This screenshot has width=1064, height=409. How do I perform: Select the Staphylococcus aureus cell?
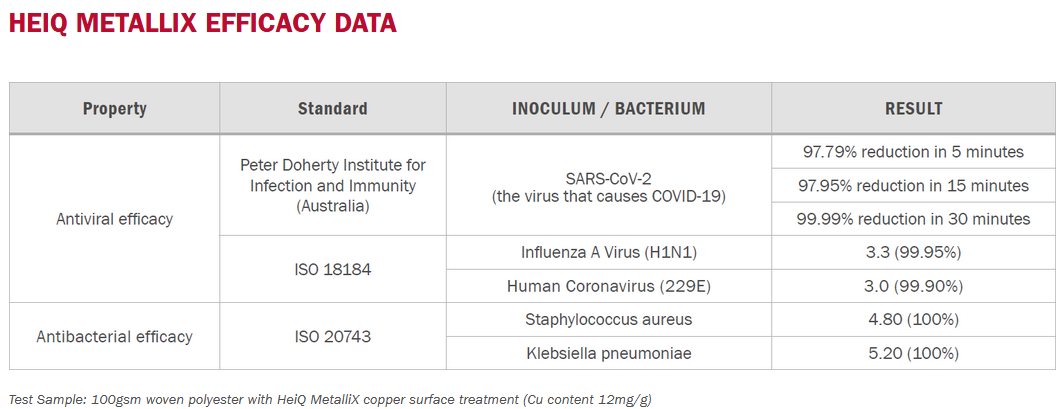(608, 319)
